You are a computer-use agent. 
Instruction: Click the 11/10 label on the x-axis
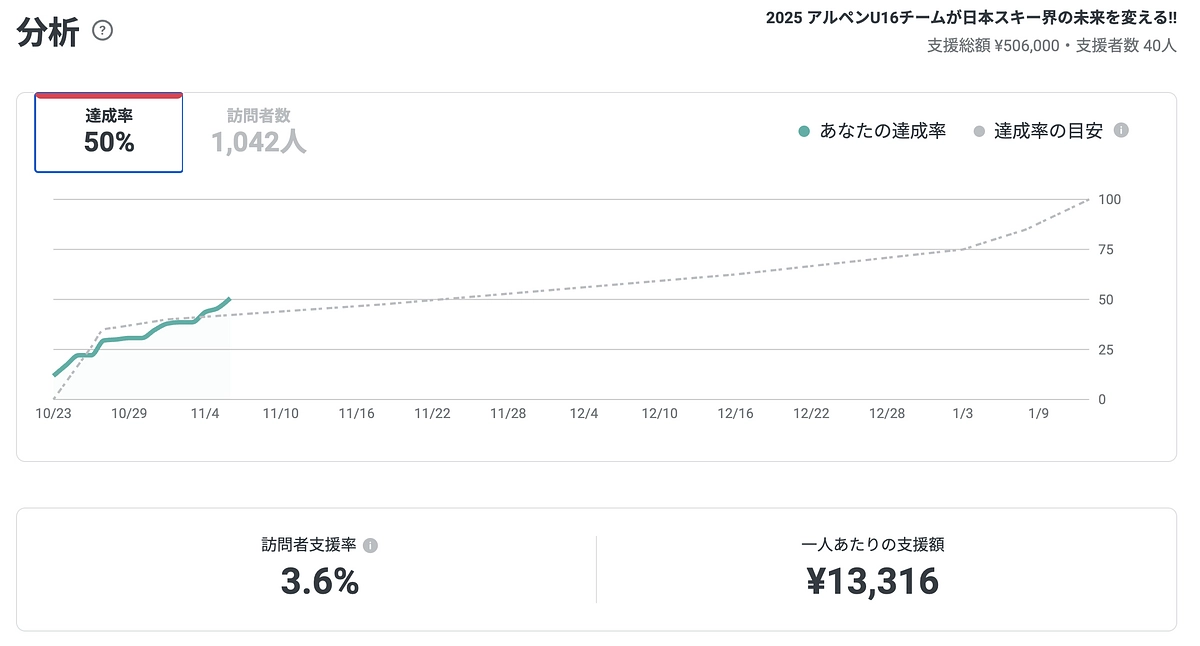(280, 413)
